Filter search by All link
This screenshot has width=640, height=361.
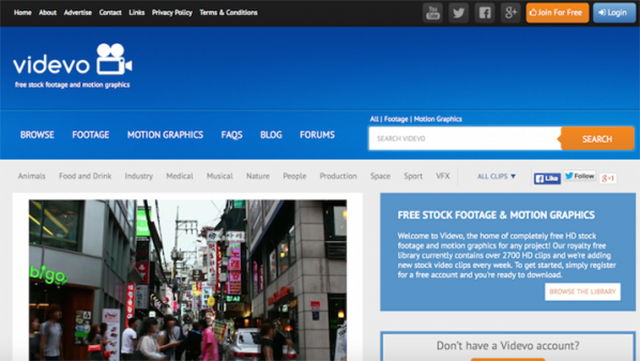click(374, 119)
